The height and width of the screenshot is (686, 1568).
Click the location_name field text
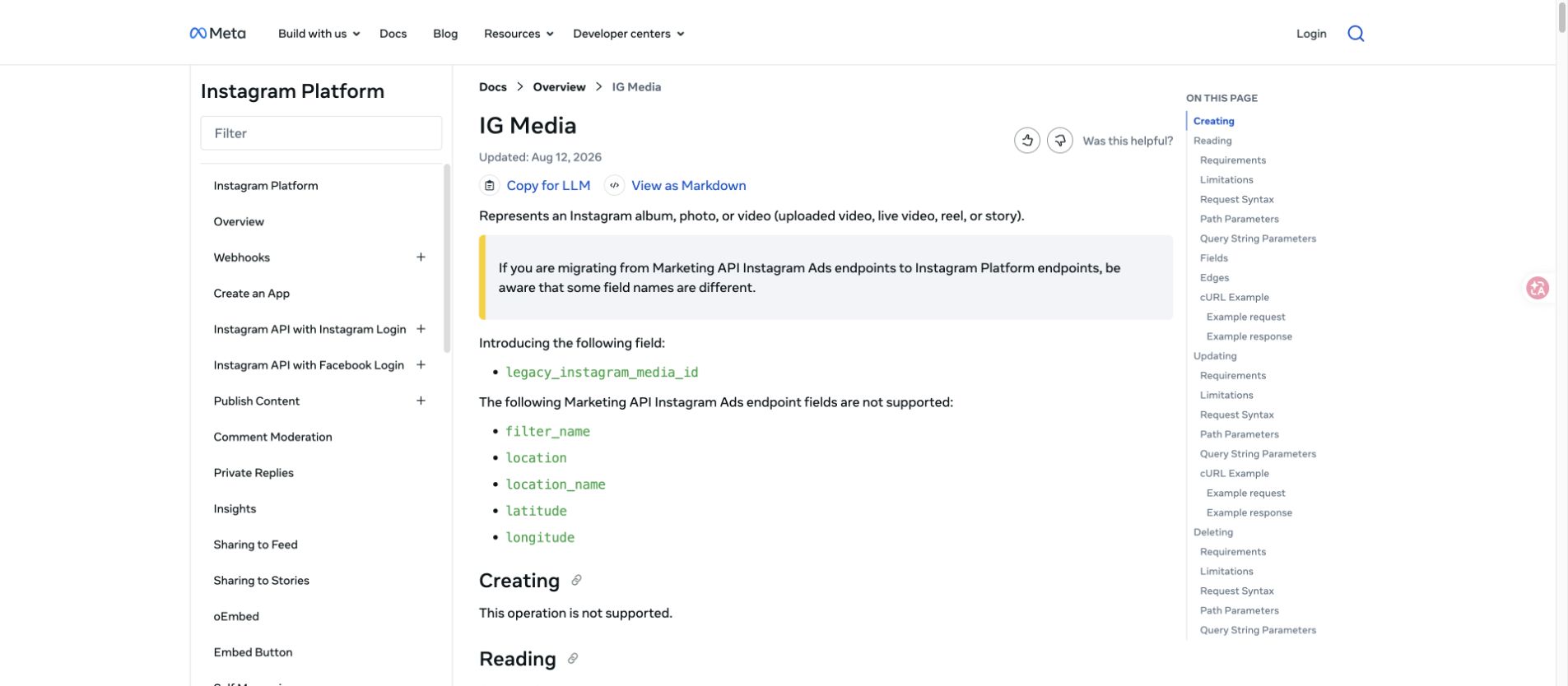pos(556,484)
